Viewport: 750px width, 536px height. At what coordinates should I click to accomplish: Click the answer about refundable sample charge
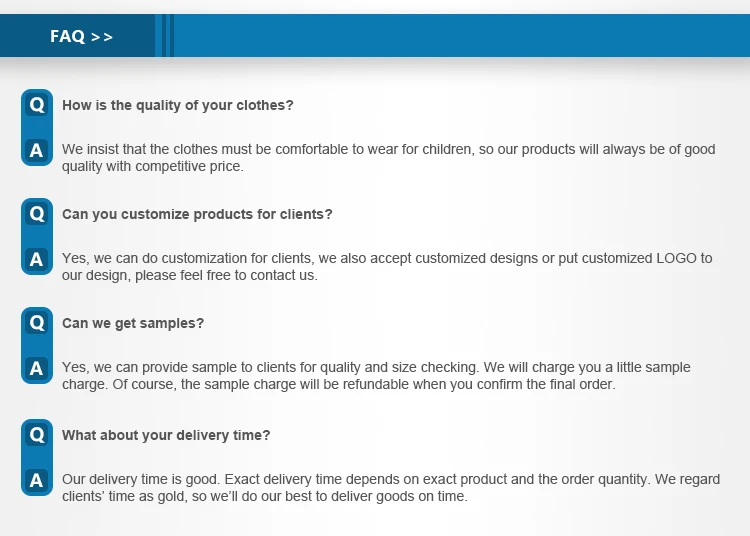click(x=376, y=376)
